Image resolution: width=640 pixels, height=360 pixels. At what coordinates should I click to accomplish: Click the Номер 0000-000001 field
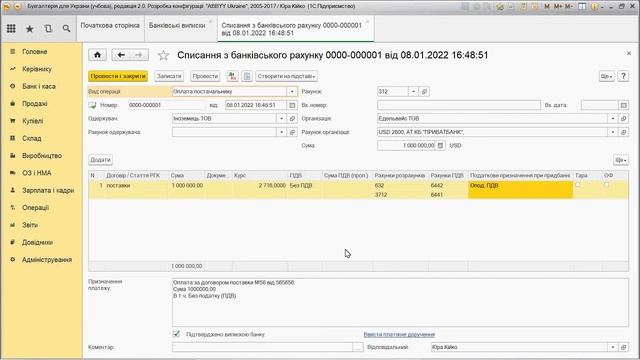166,105
